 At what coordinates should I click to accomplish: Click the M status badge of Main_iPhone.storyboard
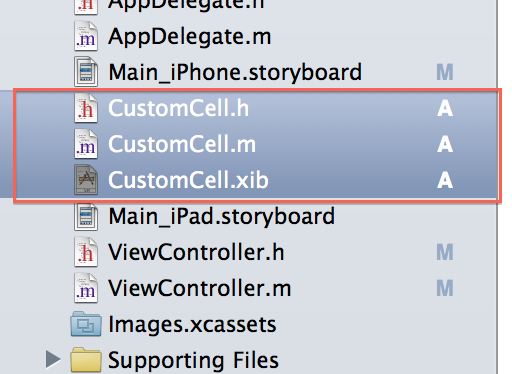[445, 72]
